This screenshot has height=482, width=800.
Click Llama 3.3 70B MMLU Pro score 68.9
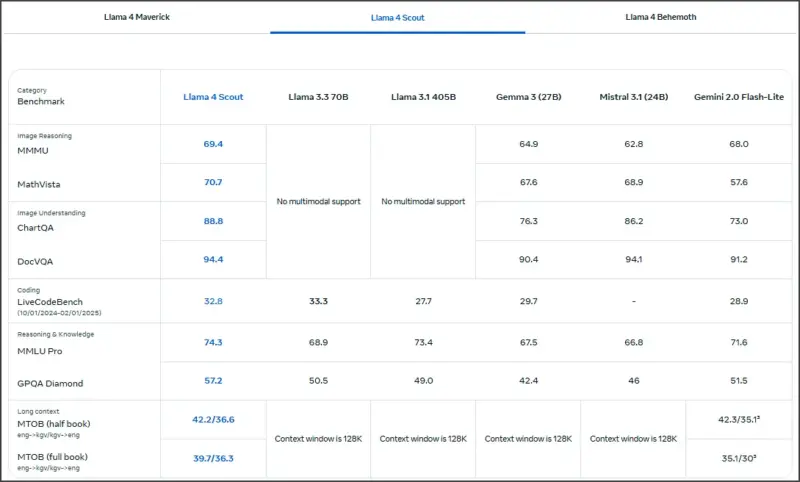coord(318,342)
